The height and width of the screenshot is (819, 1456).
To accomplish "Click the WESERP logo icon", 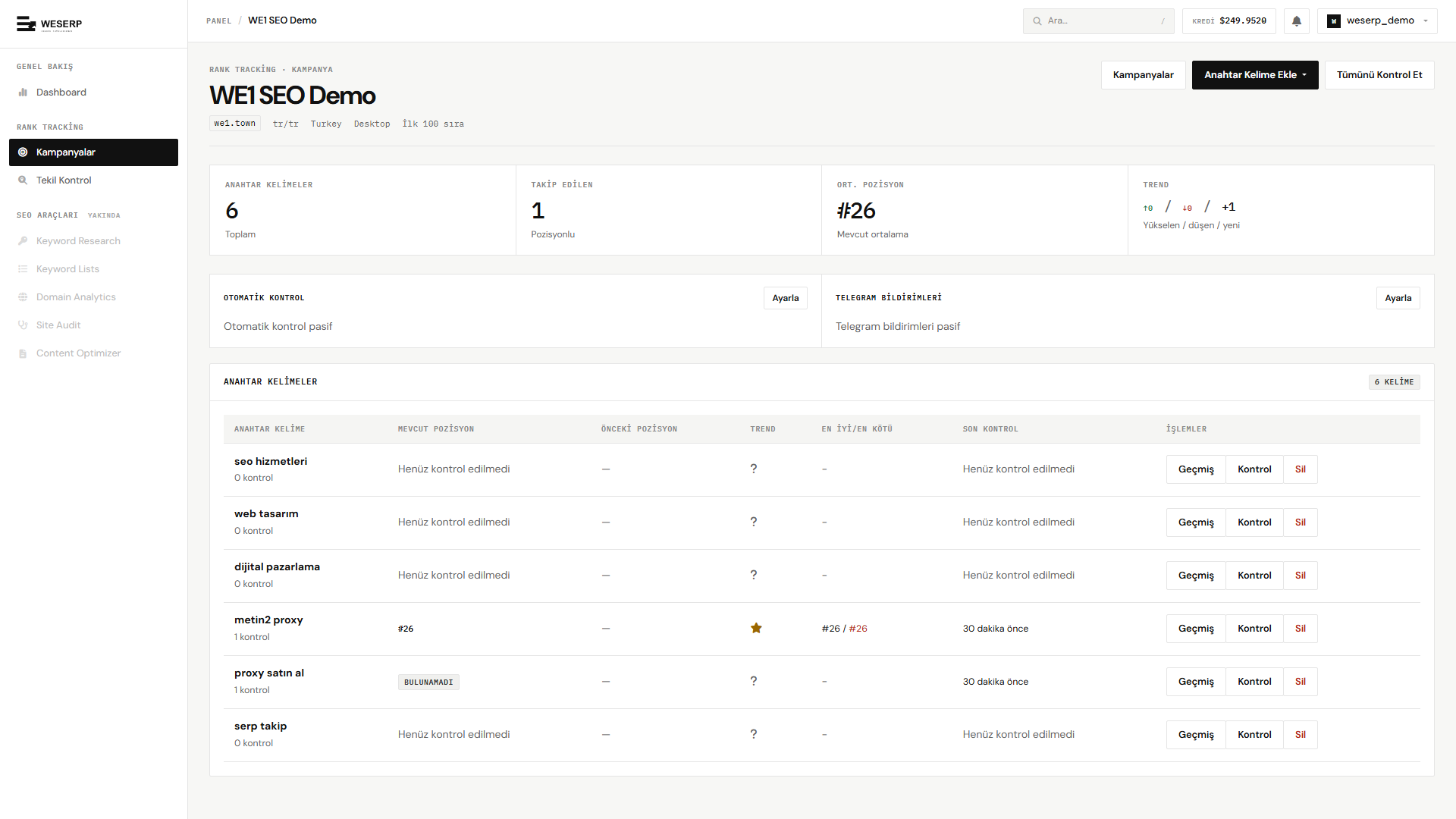I will click(x=26, y=24).
